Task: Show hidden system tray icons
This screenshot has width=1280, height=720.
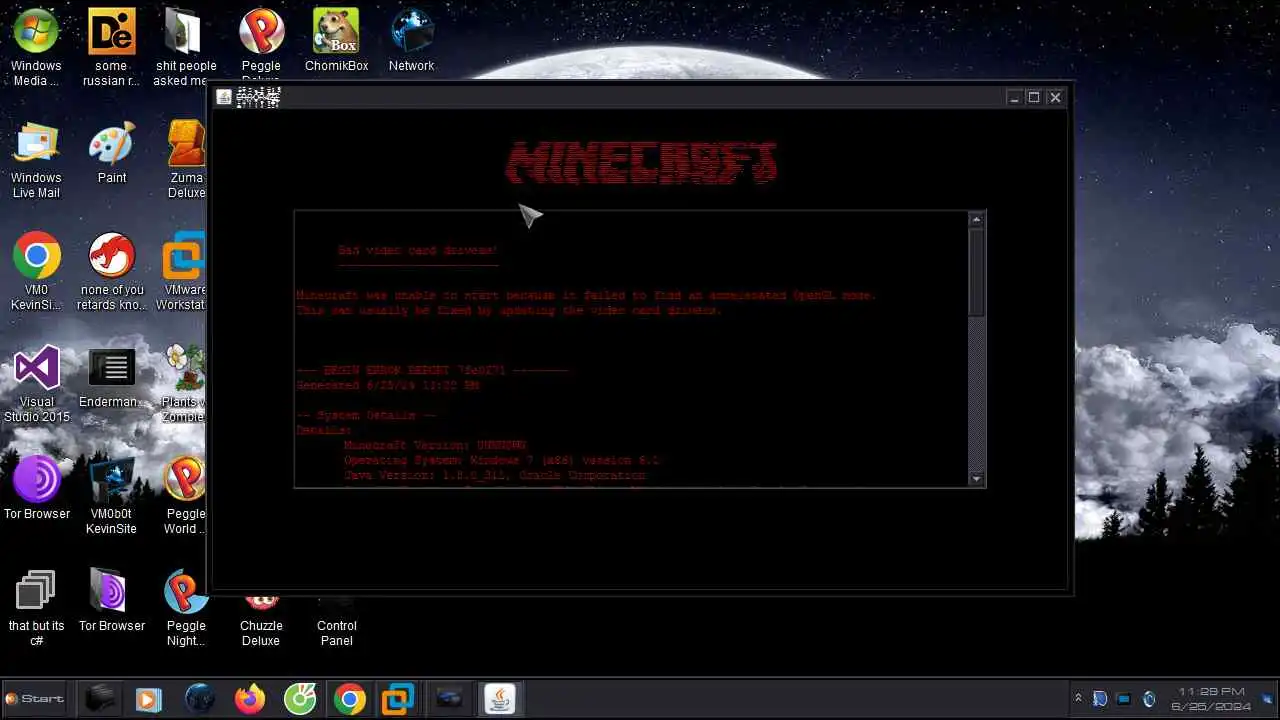Action: pyautogui.click(x=1078, y=699)
